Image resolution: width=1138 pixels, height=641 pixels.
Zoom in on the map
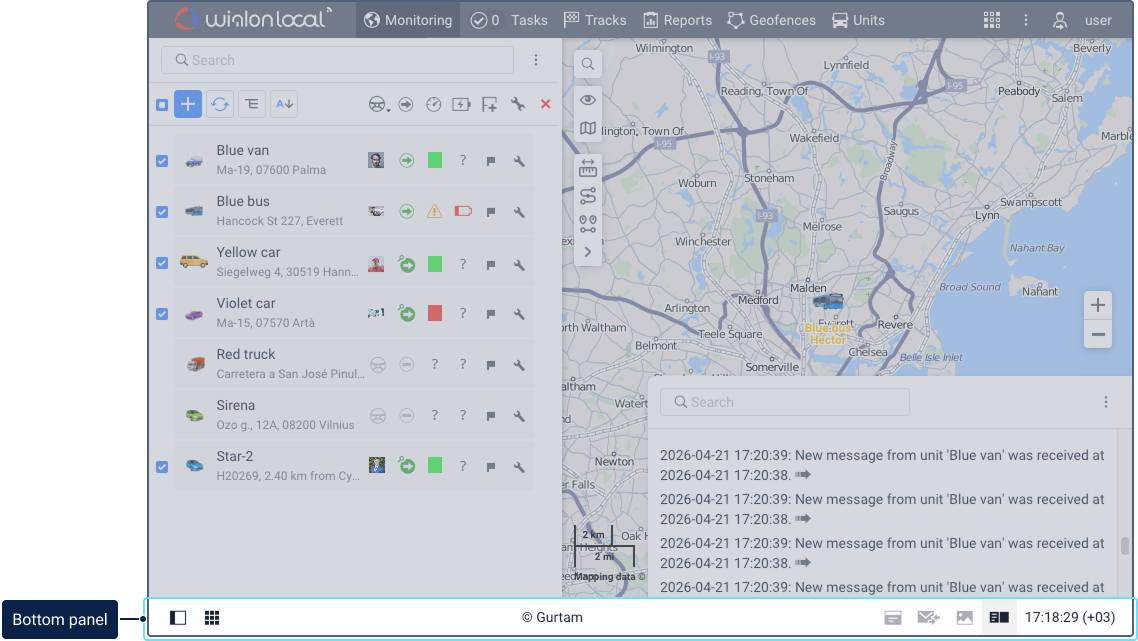click(x=1098, y=305)
